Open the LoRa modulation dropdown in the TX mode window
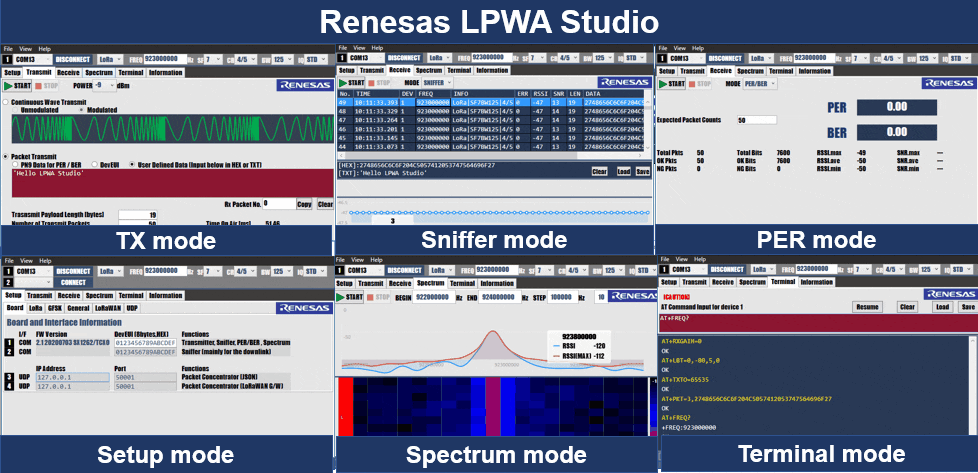Viewport: 978px width, 473px height. click(x=111, y=60)
